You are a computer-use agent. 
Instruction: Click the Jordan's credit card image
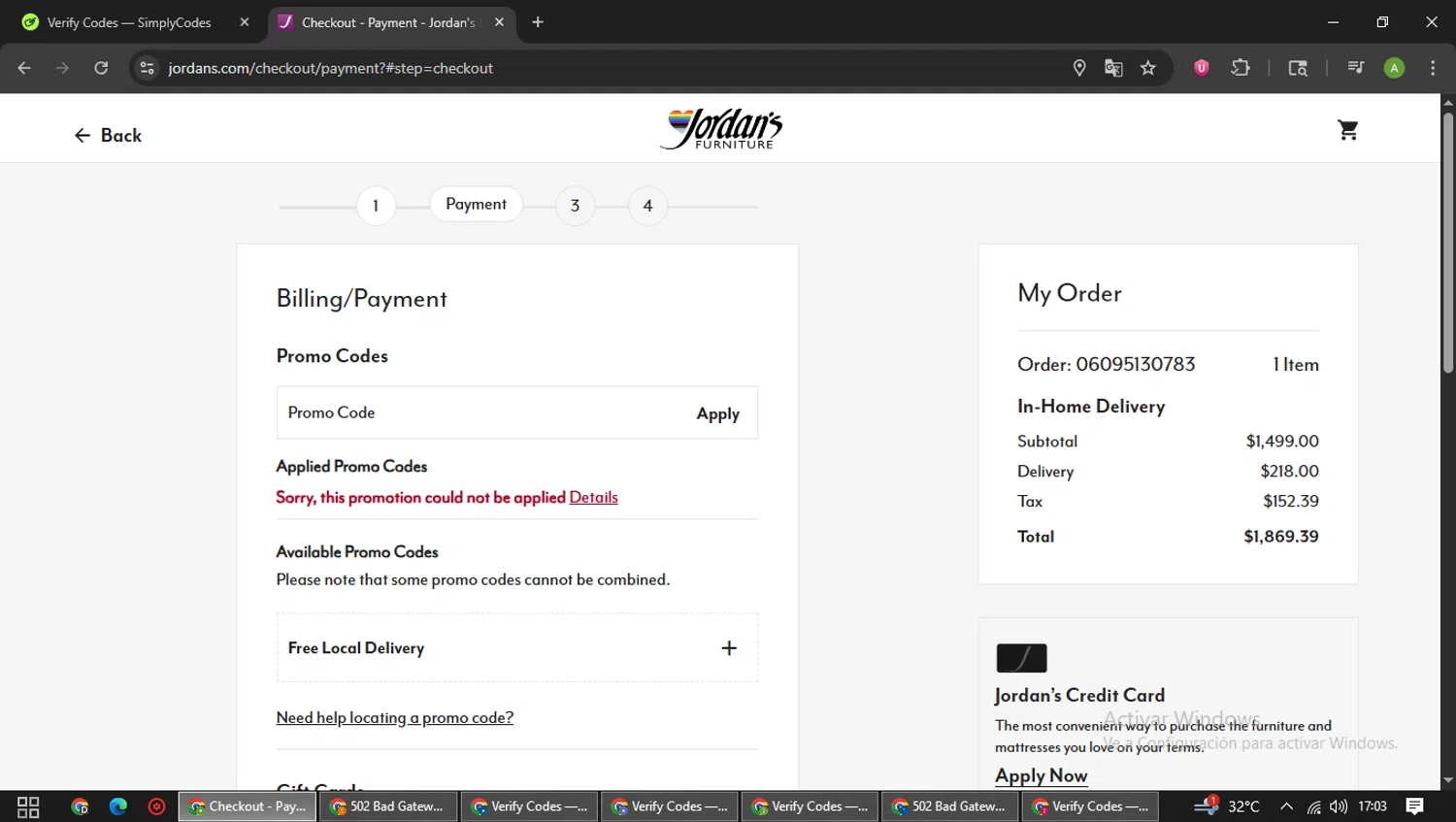click(x=1021, y=658)
